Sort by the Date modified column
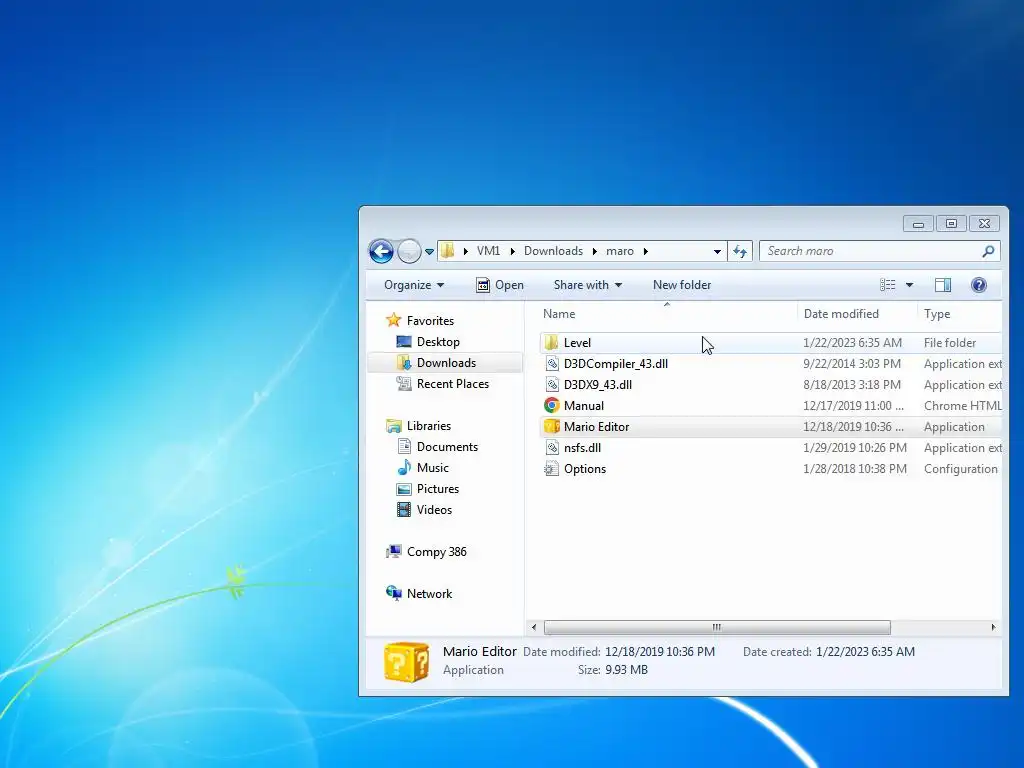1024x768 pixels. (x=857, y=313)
